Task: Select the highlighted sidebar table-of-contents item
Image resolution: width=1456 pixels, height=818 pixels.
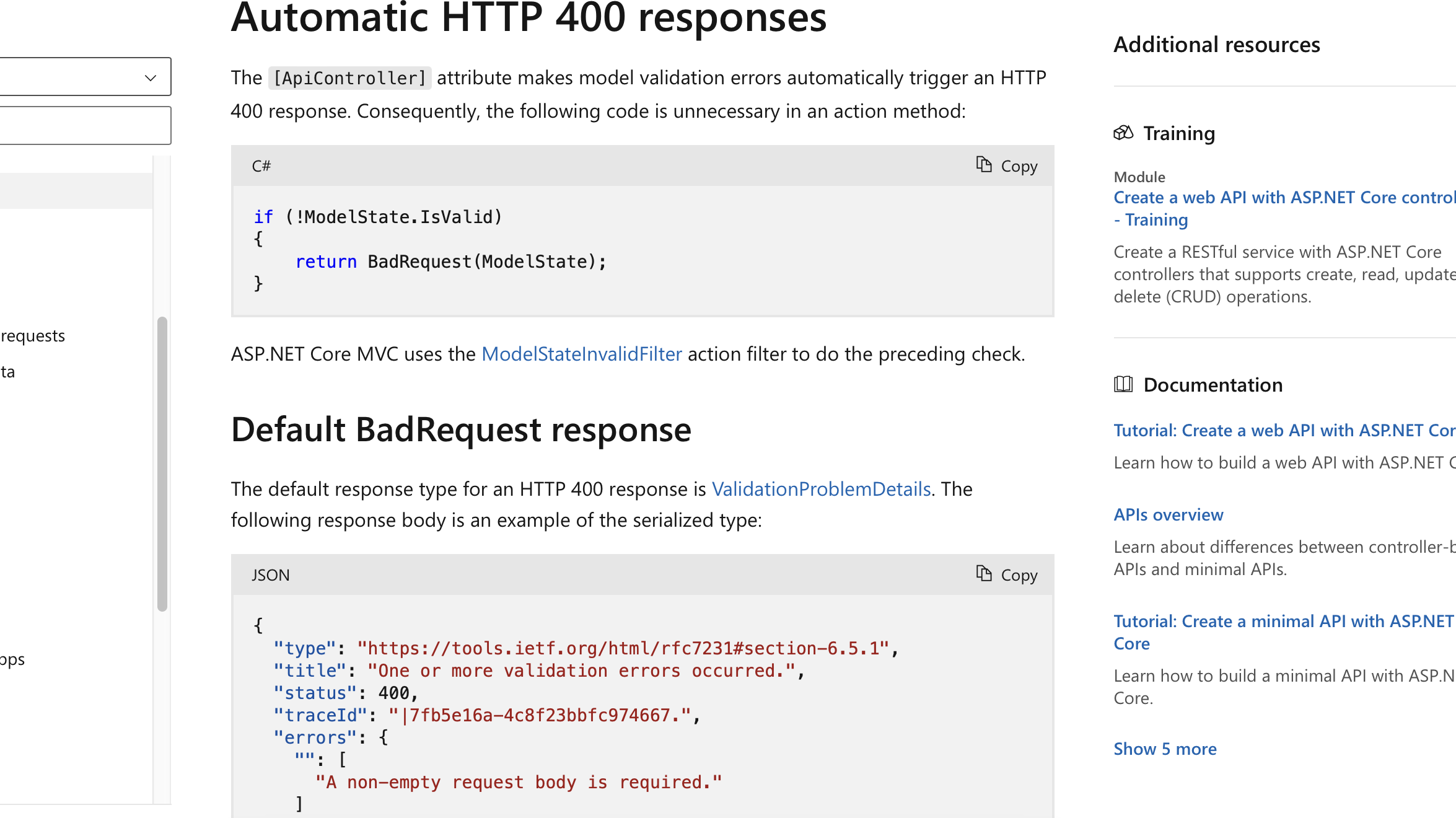Action: (x=74, y=191)
